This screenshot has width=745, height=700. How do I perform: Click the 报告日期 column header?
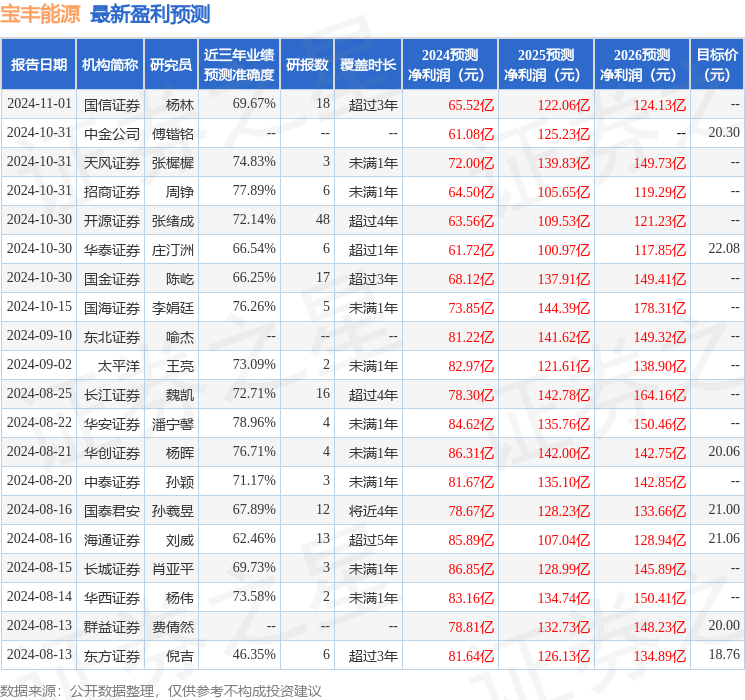click(x=38, y=65)
